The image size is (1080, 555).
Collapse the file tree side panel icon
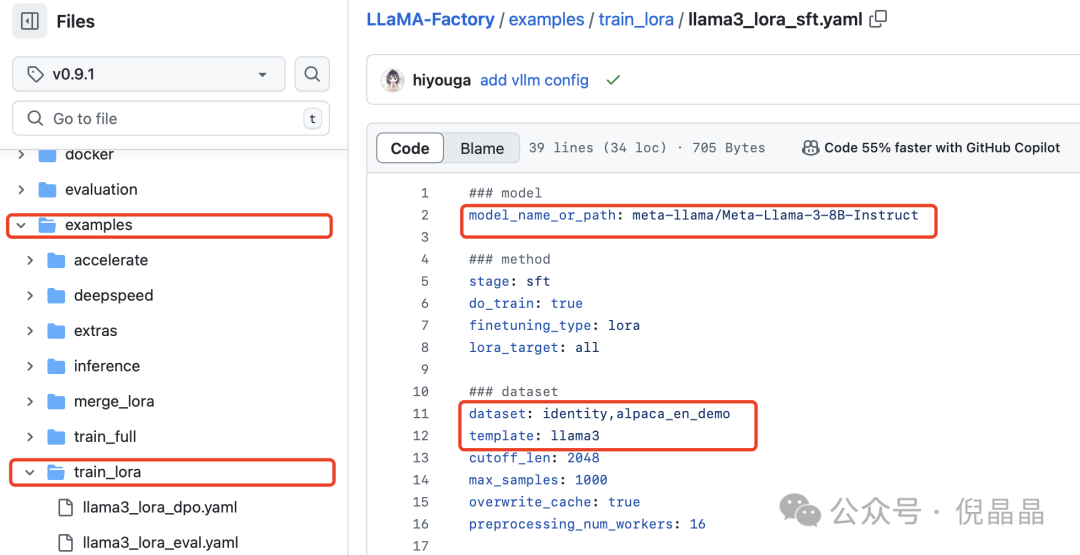[x=30, y=21]
